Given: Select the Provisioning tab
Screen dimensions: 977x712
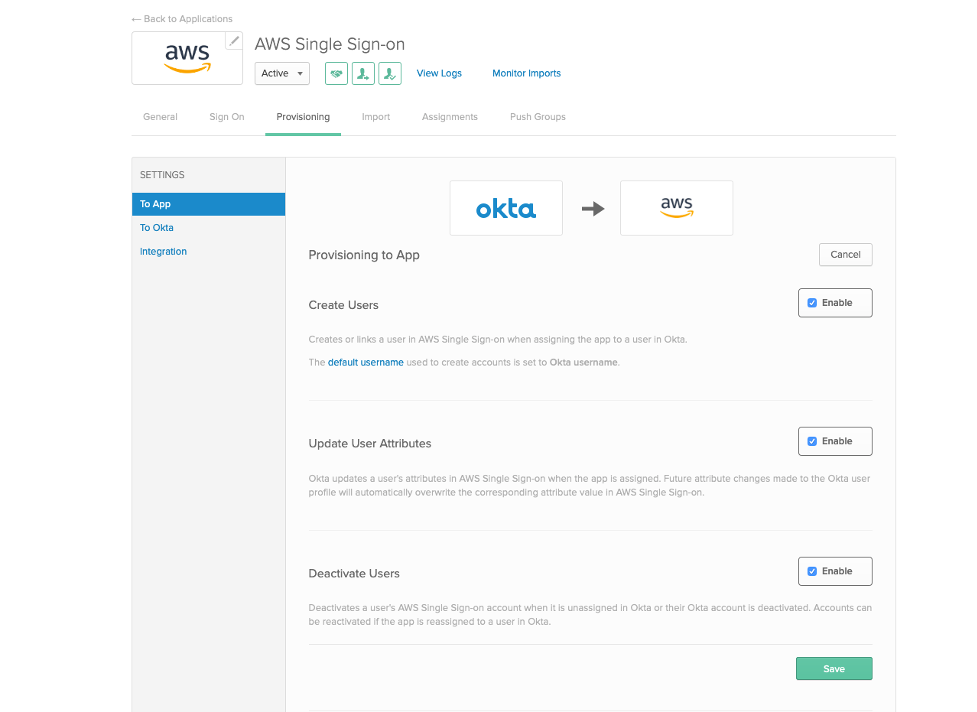Looking at the screenshot, I should pos(303,116).
